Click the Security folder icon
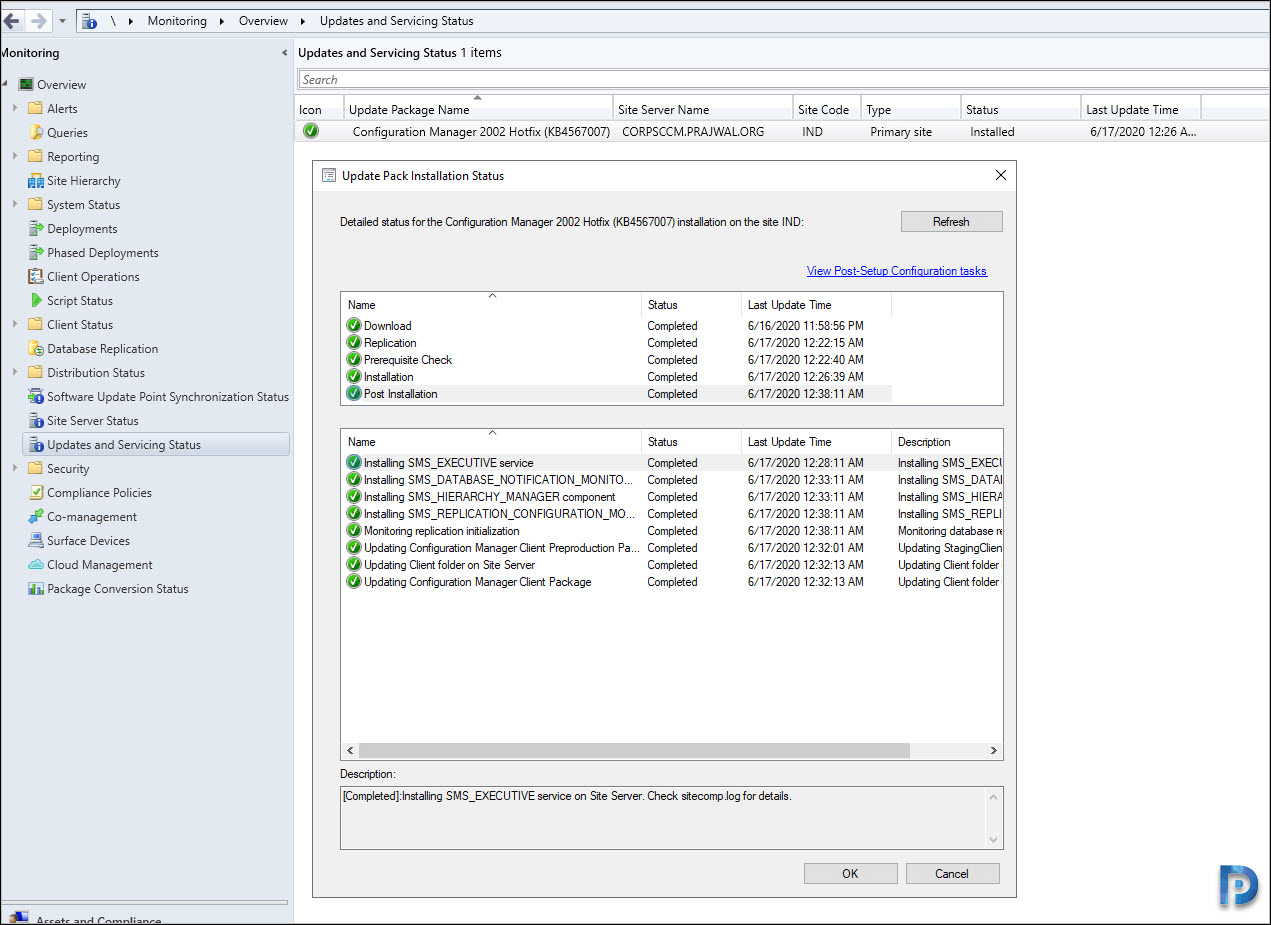 click(36, 469)
